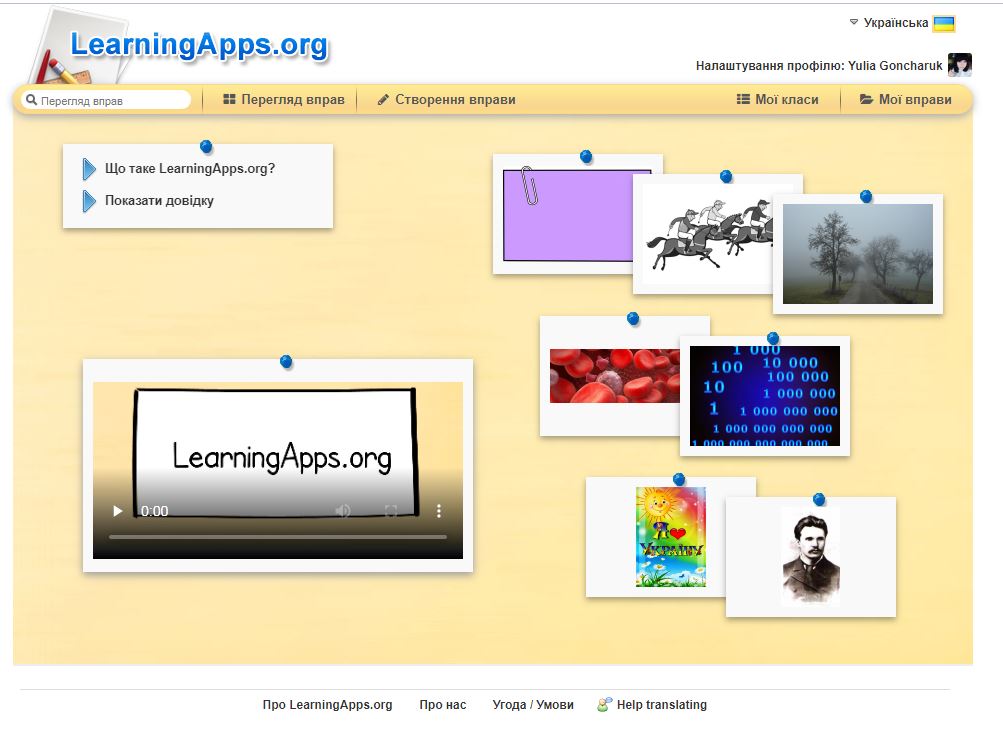Open Налаштування профілю: Yulia Goncharuk
1003x738 pixels.
pyautogui.click(x=819, y=66)
